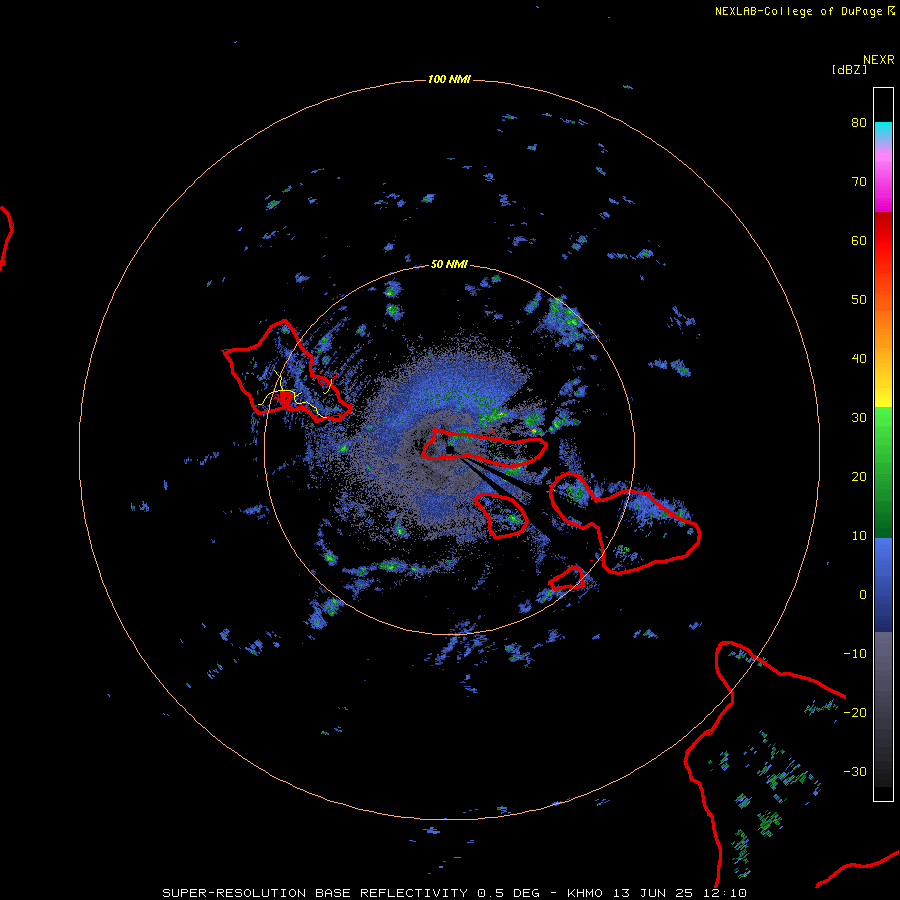
Task: Click the 10 value on the dBZ scale
Action: pos(859,536)
